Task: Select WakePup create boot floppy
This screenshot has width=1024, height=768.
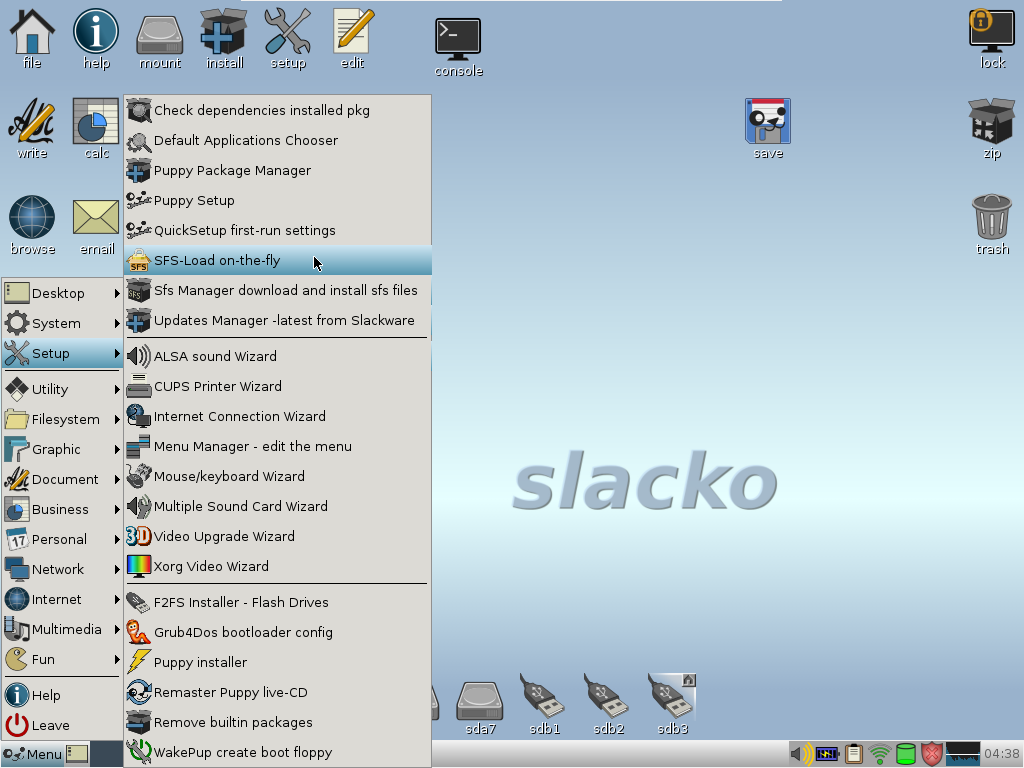Action: click(278, 752)
